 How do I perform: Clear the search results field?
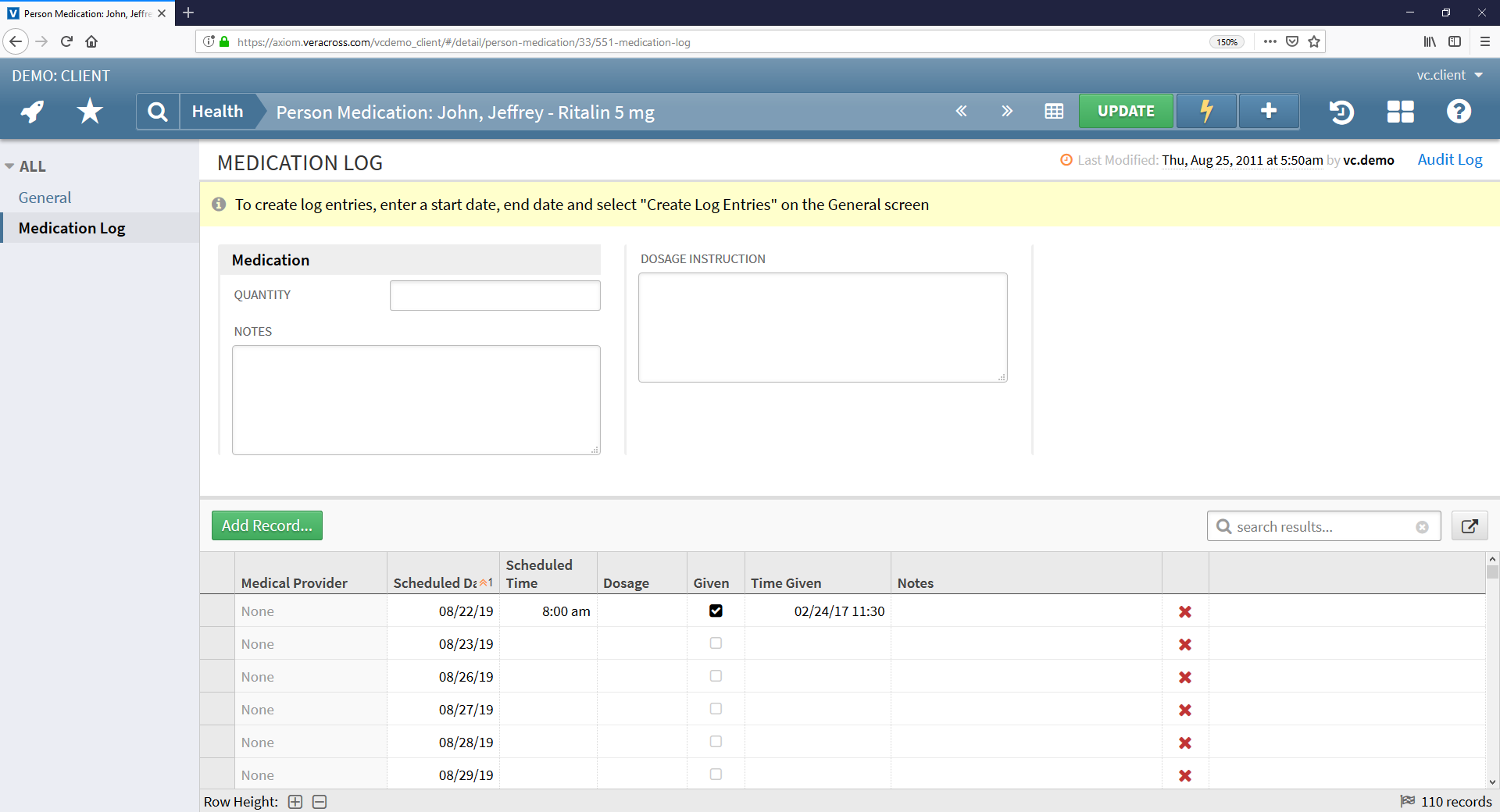(x=1423, y=527)
